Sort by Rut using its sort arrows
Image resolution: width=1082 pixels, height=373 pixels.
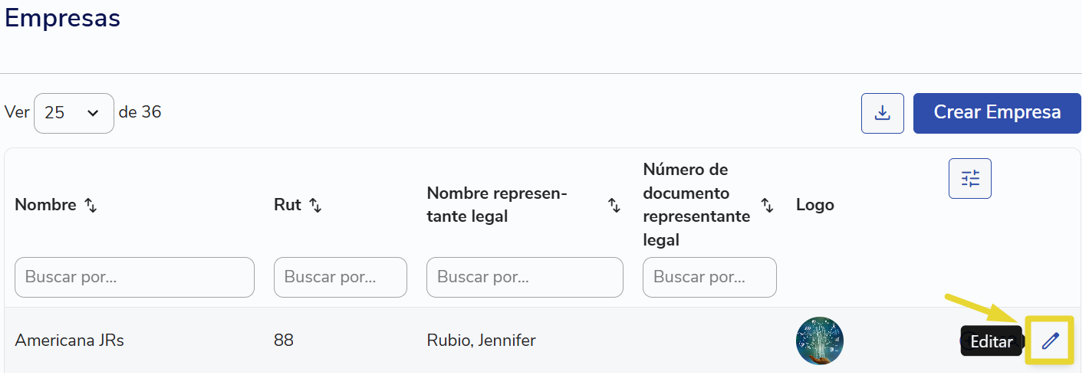pyautogui.click(x=315, y=205)
